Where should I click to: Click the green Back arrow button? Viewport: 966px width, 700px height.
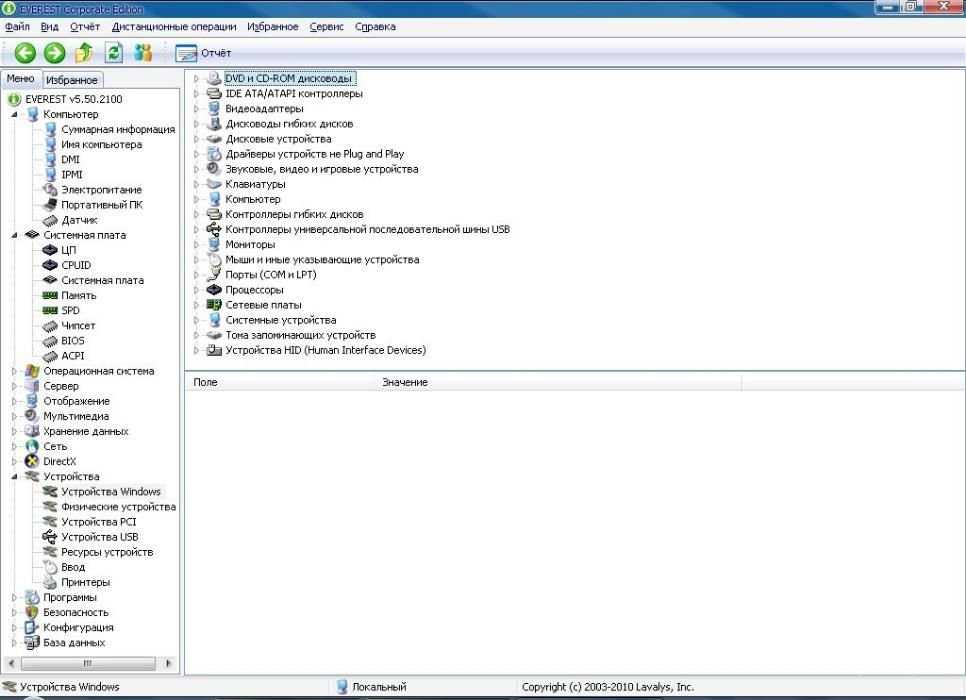point(25,53)
